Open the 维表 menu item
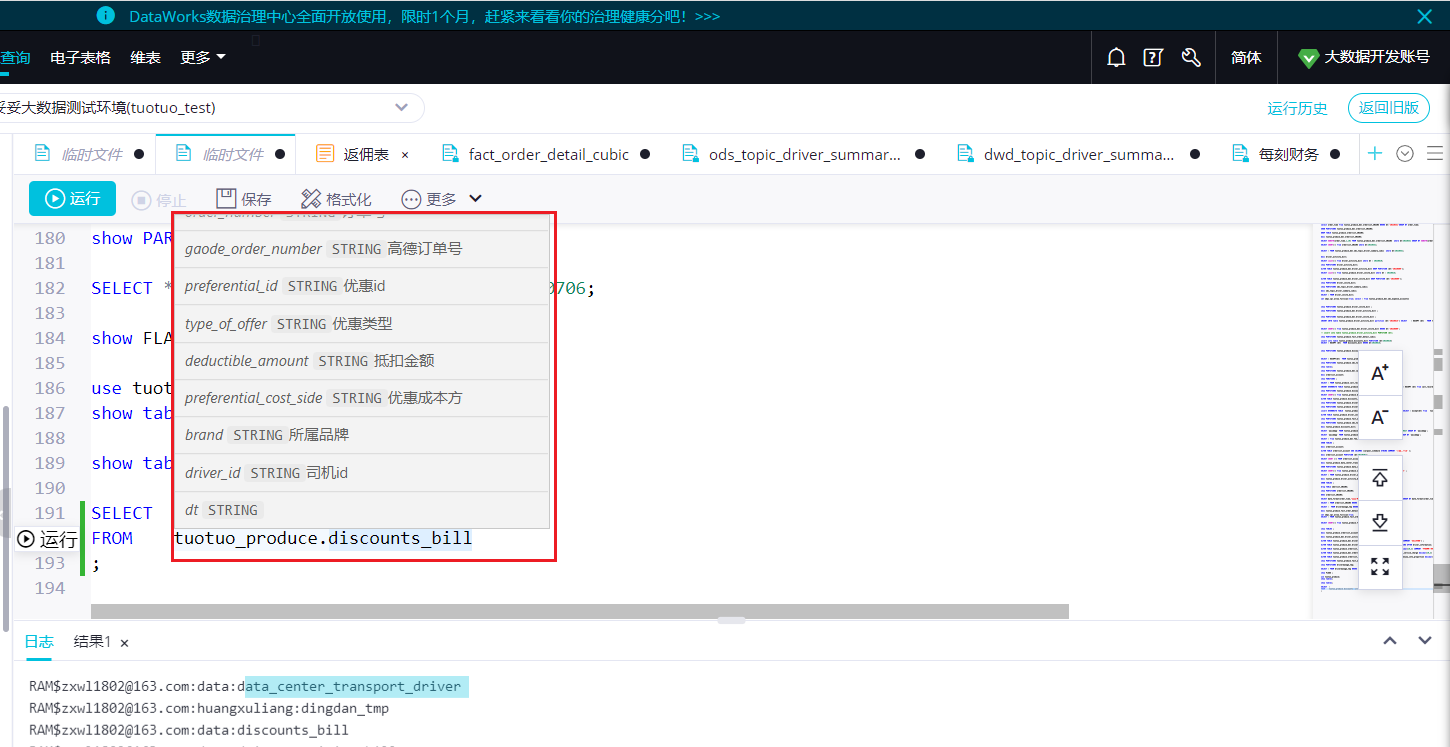This screenshot has width=1450, height=747. point(145,58)
